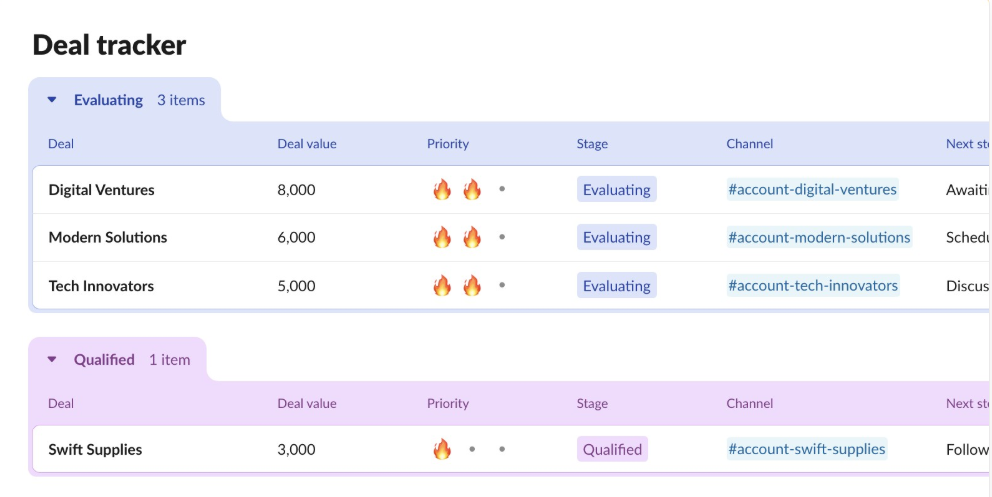Click the Deal value column header in Evaluating
The width and height of the screenshot is (992, 497).
(307, 144)
